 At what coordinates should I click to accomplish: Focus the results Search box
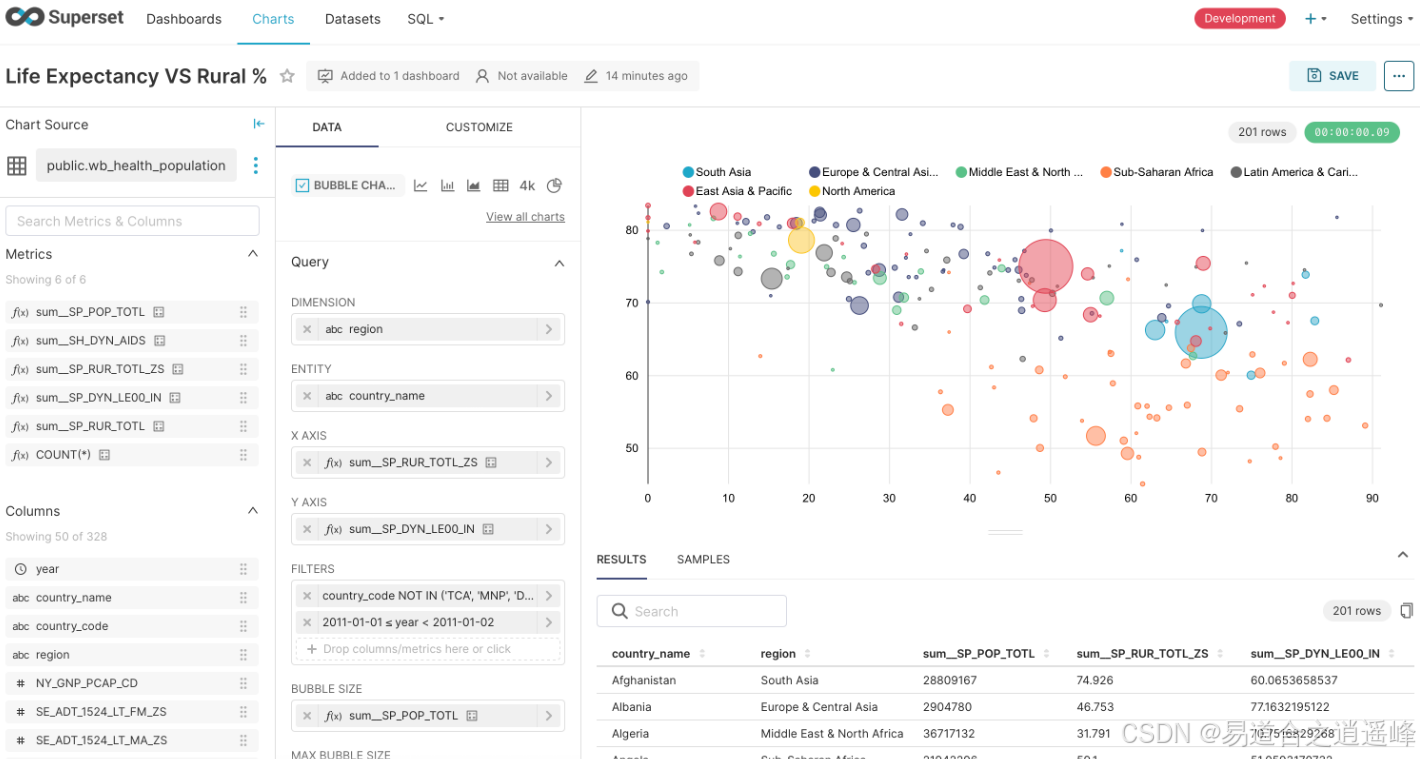(692, 611)
